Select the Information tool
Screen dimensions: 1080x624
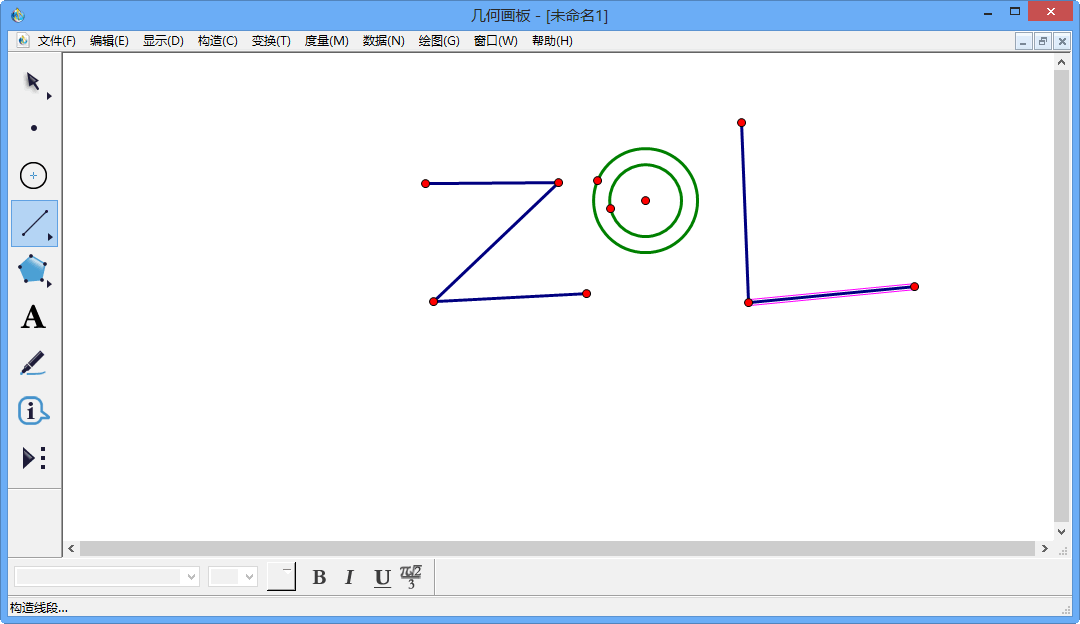pyautogui.click(x=33, y=411)
